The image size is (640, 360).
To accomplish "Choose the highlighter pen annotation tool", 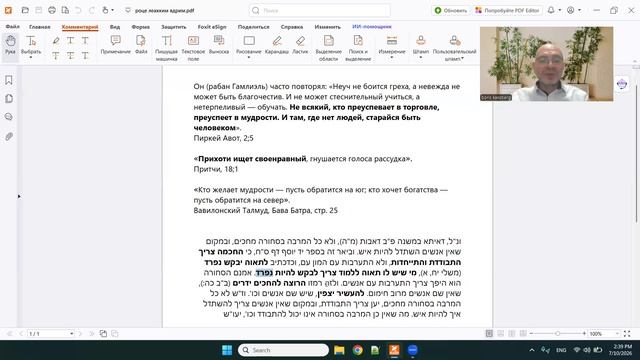I will (x=56, y=40).
